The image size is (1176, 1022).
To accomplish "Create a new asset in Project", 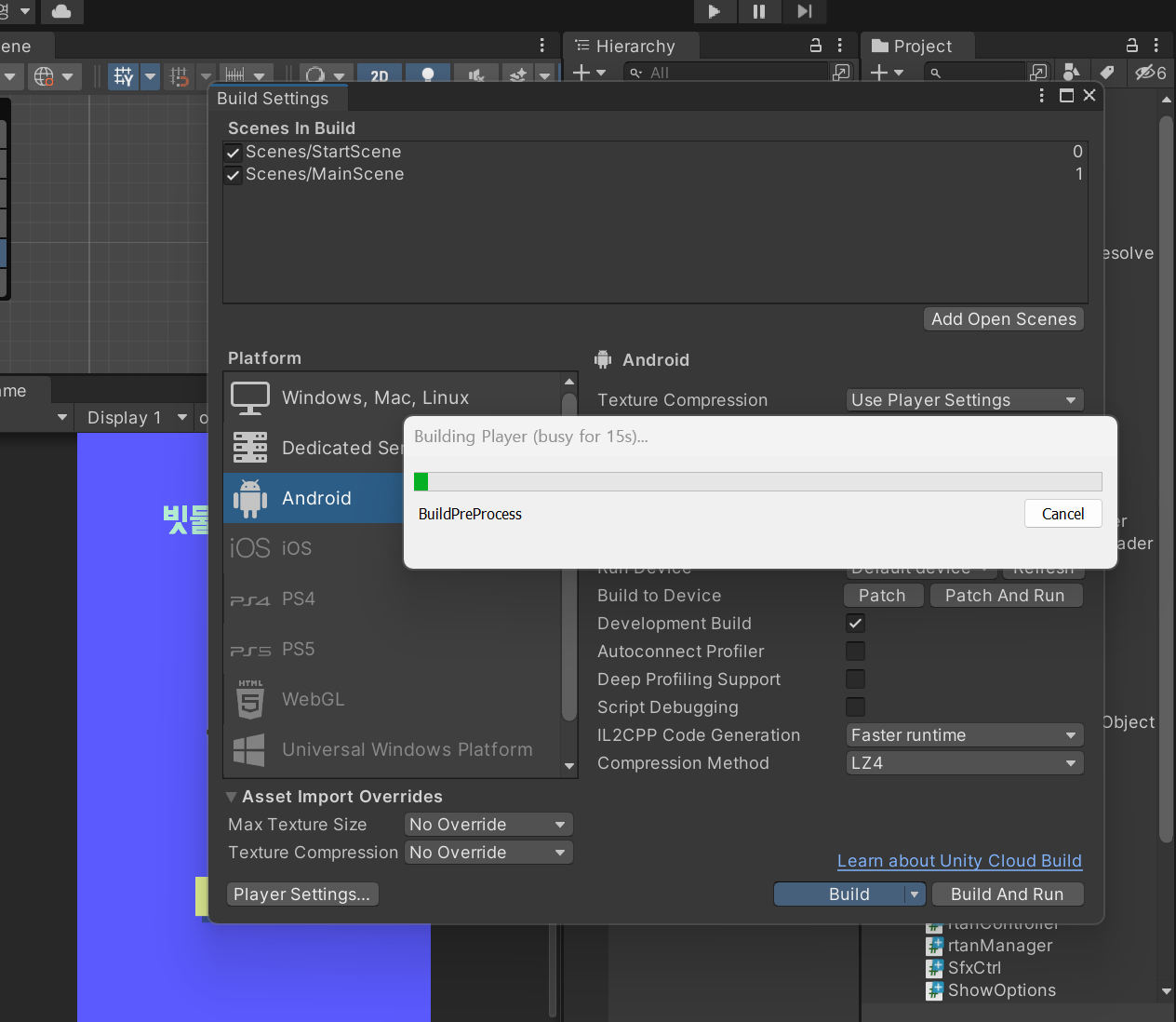I will (879, 72).
